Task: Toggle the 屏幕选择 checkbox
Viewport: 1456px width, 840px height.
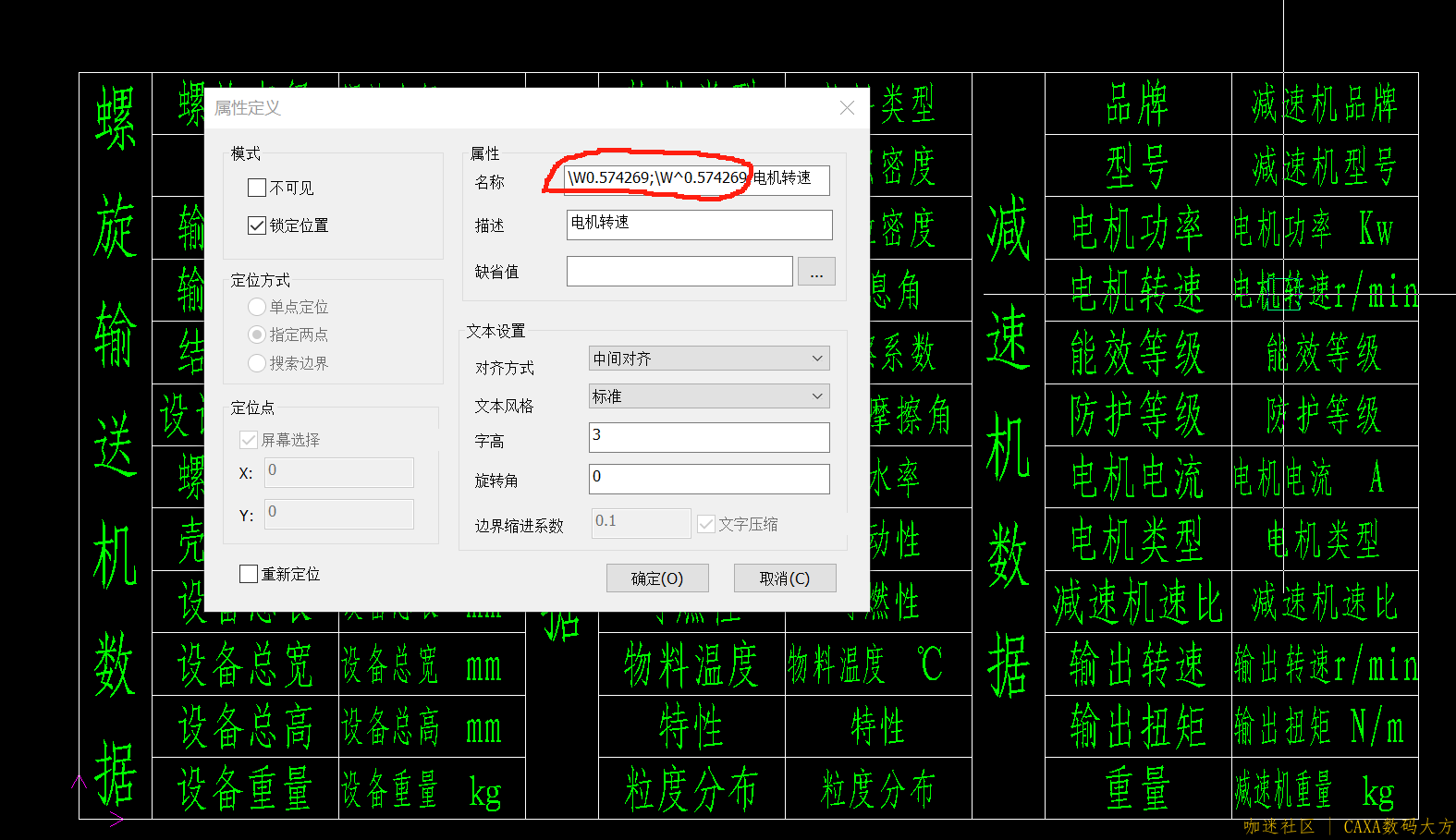Action: pyautogui.click(x=249, y=440)
